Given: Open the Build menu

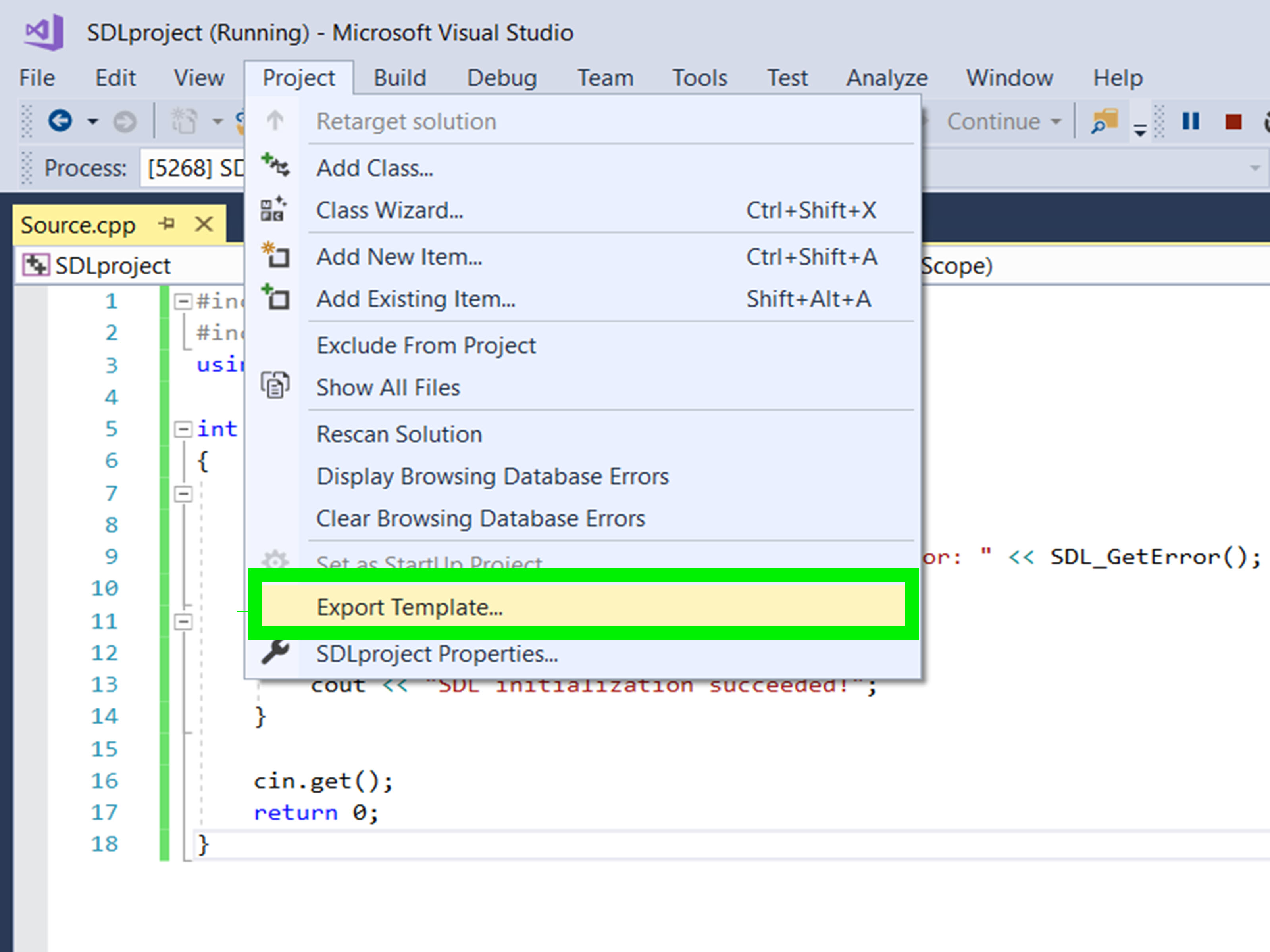Looking at the screenshot, I should 400,78.
